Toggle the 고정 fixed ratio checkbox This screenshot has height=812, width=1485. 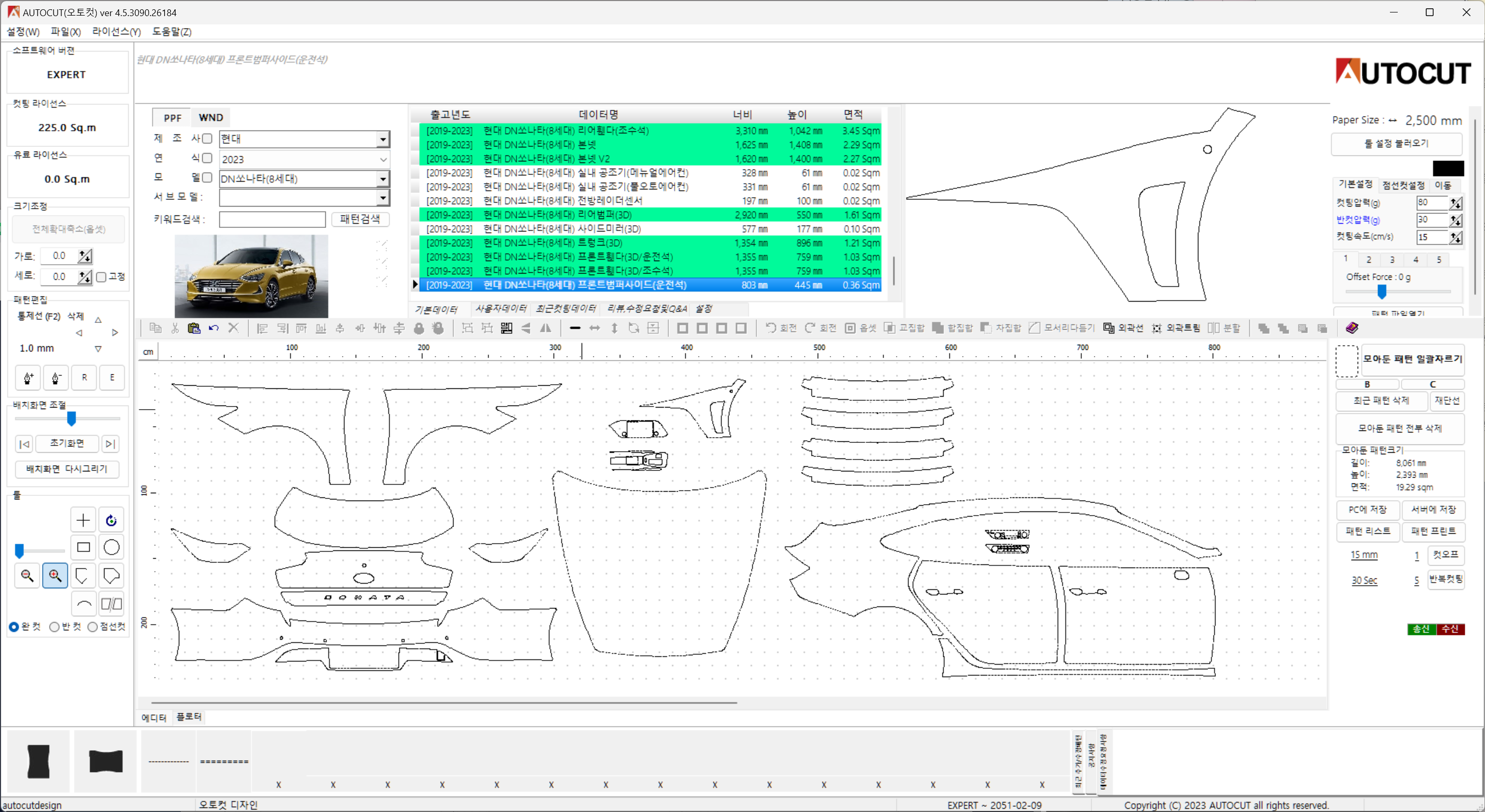101,277
